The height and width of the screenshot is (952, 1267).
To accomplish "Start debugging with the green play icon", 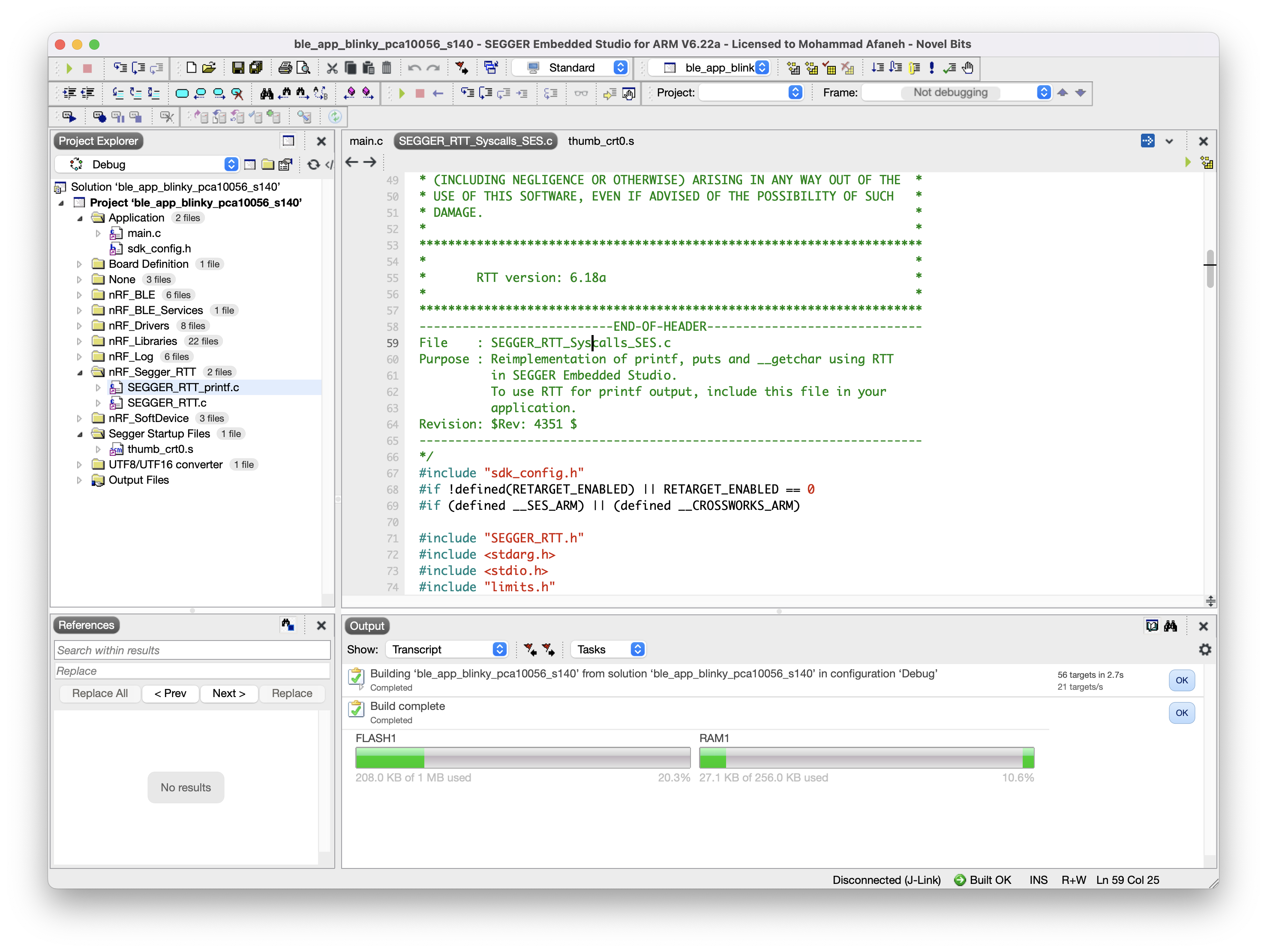I will point(401,93).
